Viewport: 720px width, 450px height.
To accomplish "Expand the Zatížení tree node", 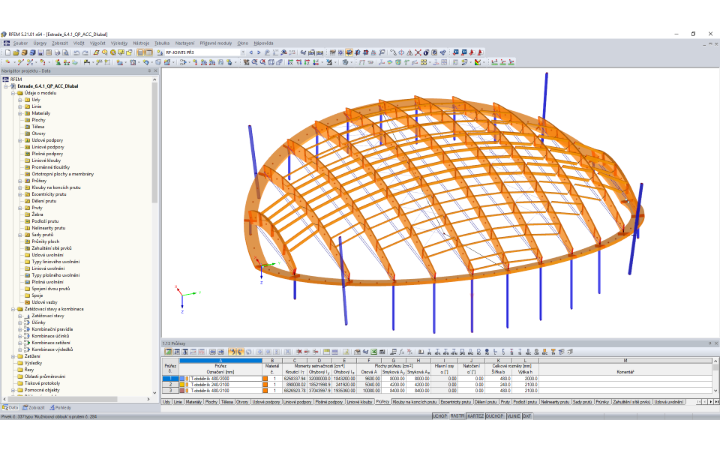I will click(x=13, y=356).
